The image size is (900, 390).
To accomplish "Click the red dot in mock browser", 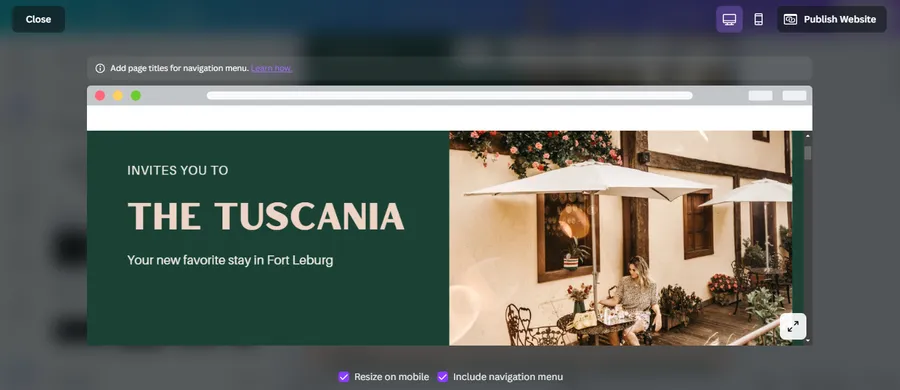I will pyautogui.click(x=100, y=95).
